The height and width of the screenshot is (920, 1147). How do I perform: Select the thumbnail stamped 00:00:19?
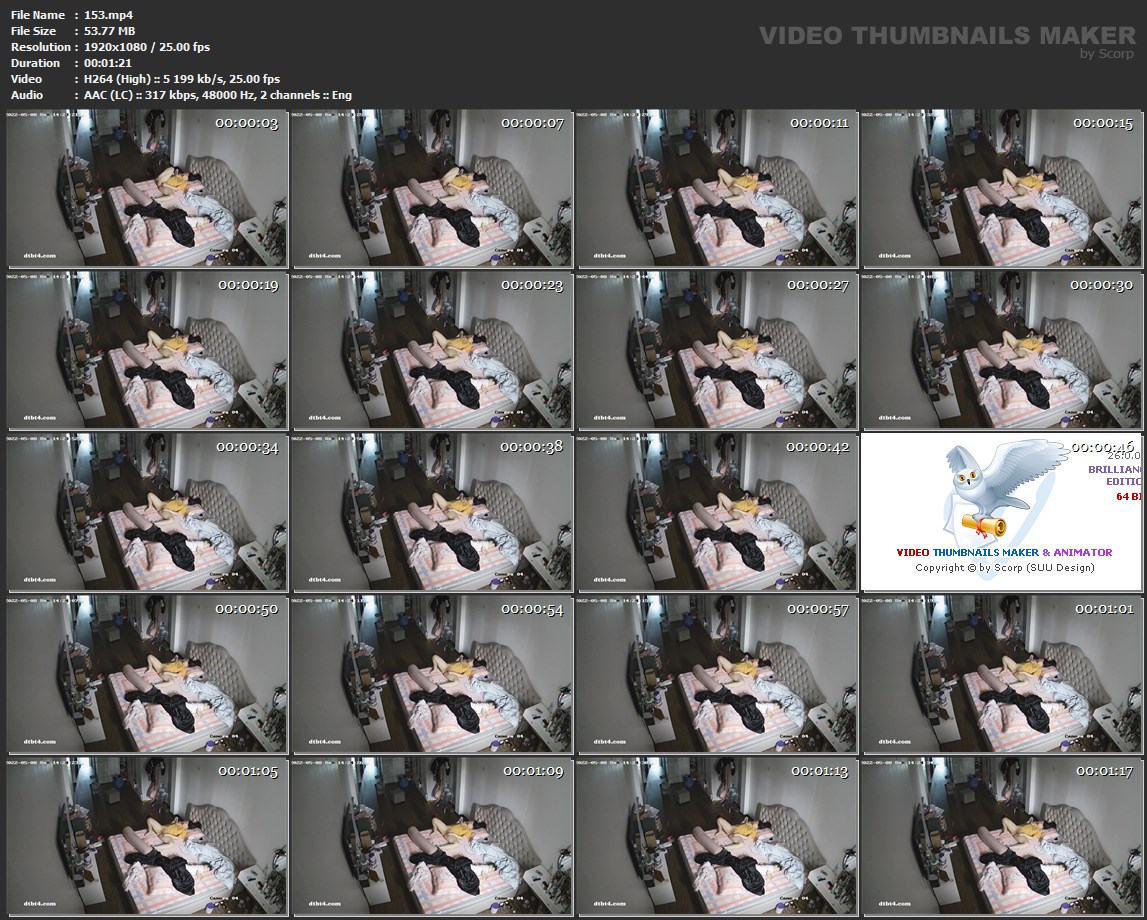coord(148,351)
